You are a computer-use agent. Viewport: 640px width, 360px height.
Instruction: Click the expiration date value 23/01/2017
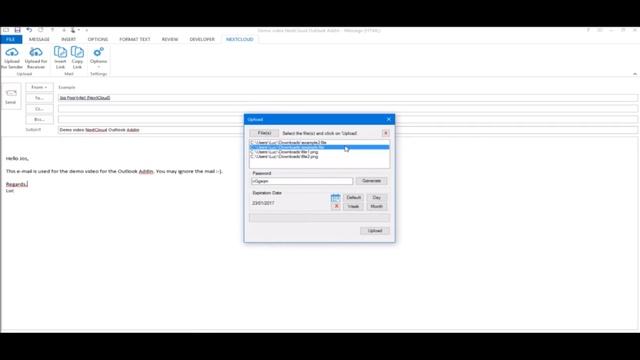[263, 203]
